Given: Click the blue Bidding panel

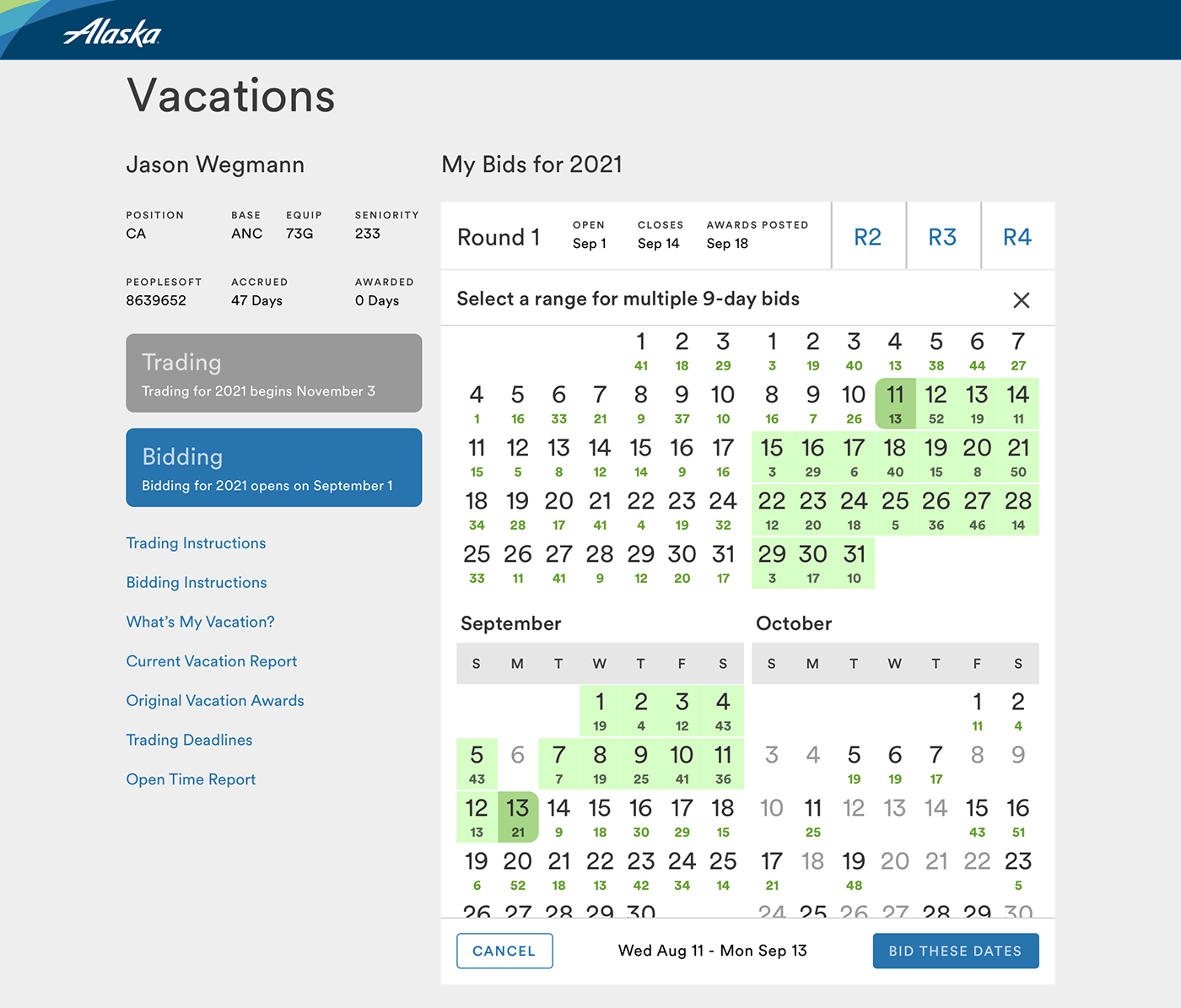Looking at the screenshot, I should click(x=274, y=467).
